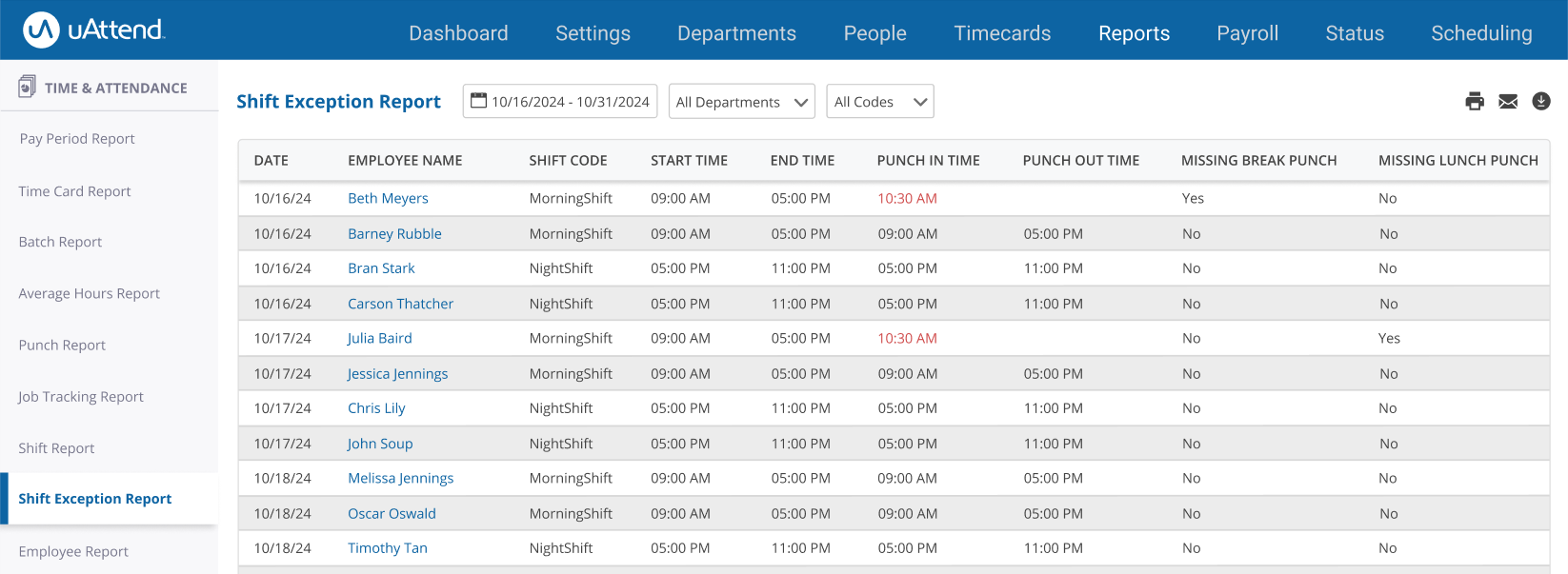Viewport: 1568px width, 574px height.
Task: Click the SHIFT CODE column header
Action: [568, 161]
